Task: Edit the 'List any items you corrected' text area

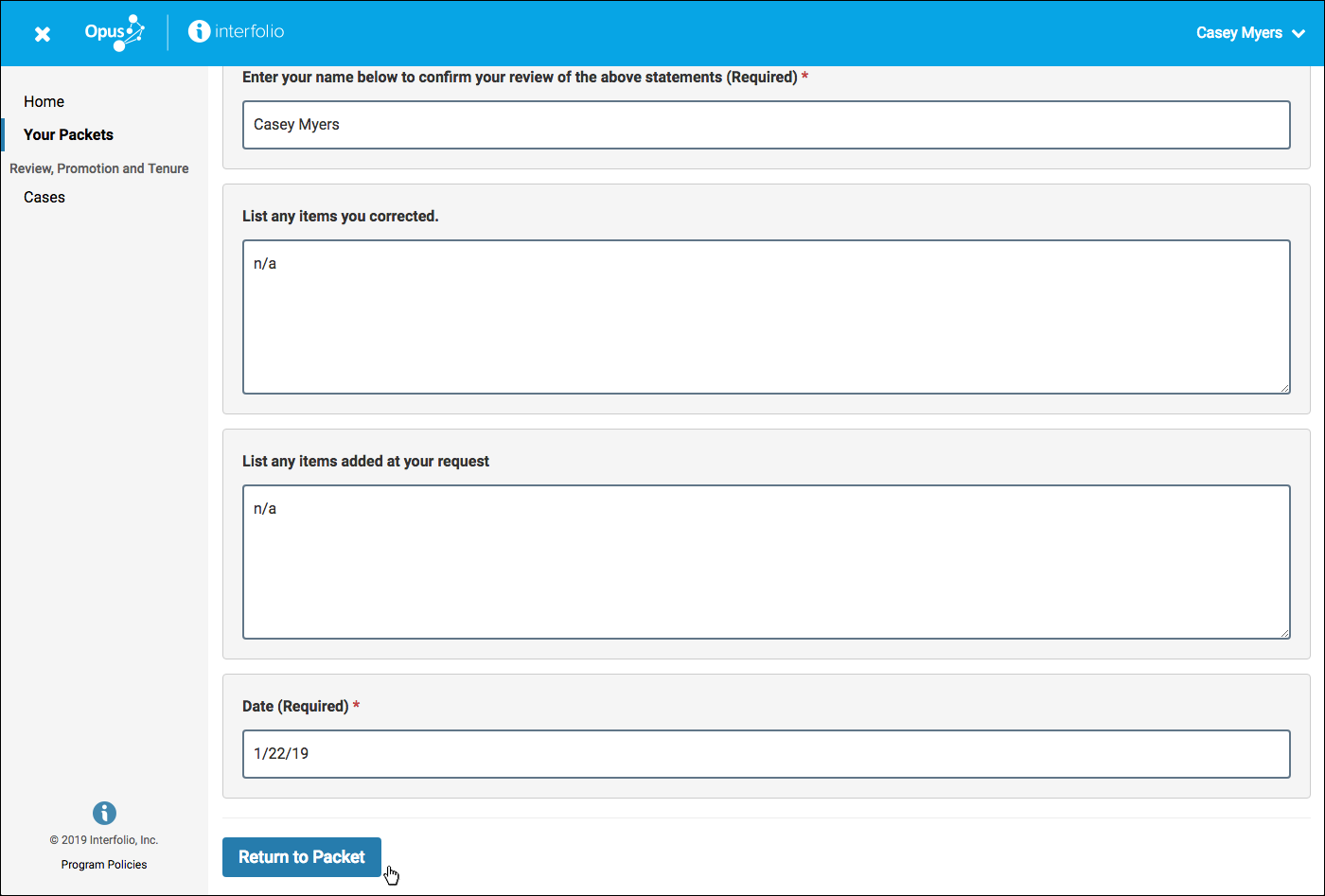Action: (x=767, y=317)
